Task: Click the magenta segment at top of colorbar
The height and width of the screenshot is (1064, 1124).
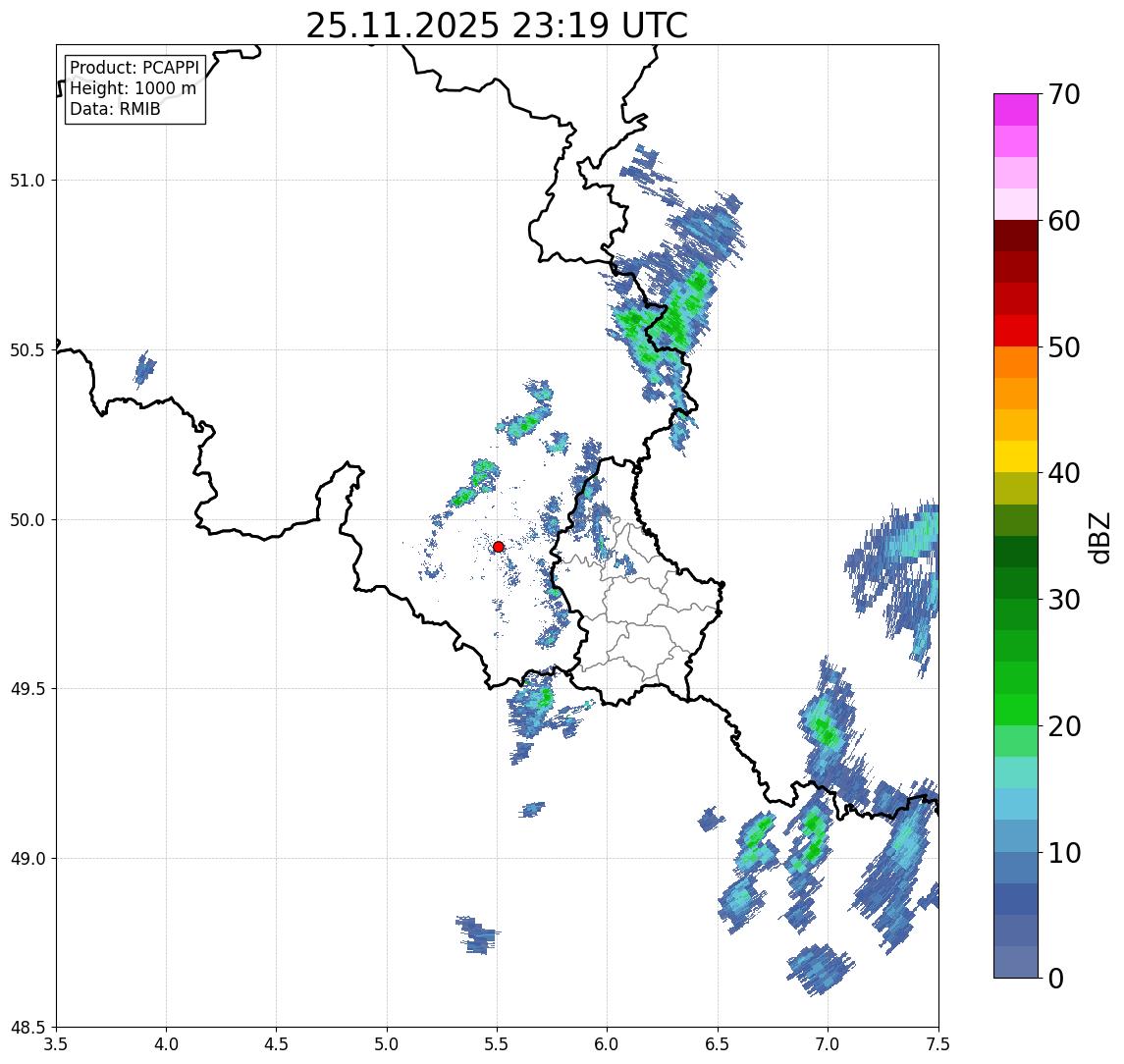Action: point(1016,110)
